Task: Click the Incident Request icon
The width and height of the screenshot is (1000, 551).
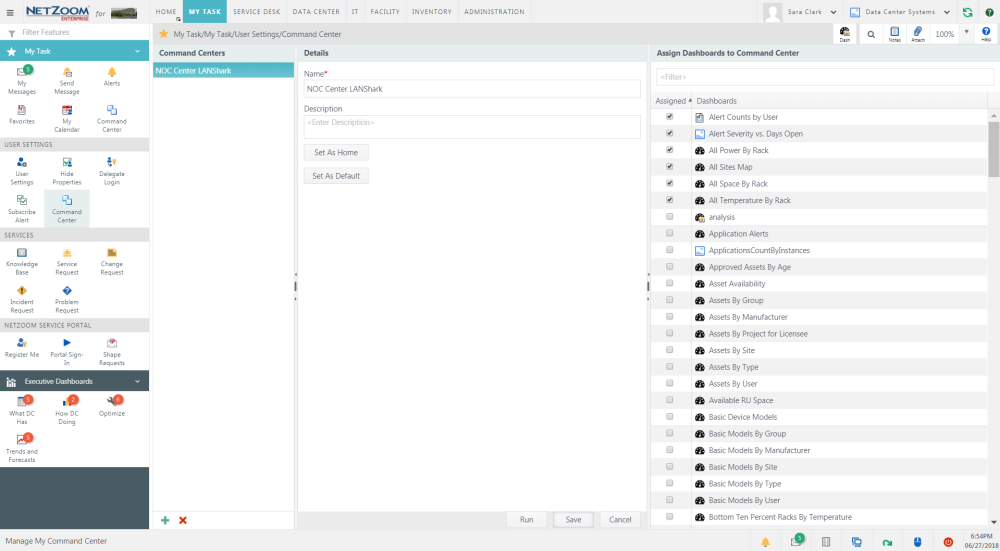Action: point(22,291)
